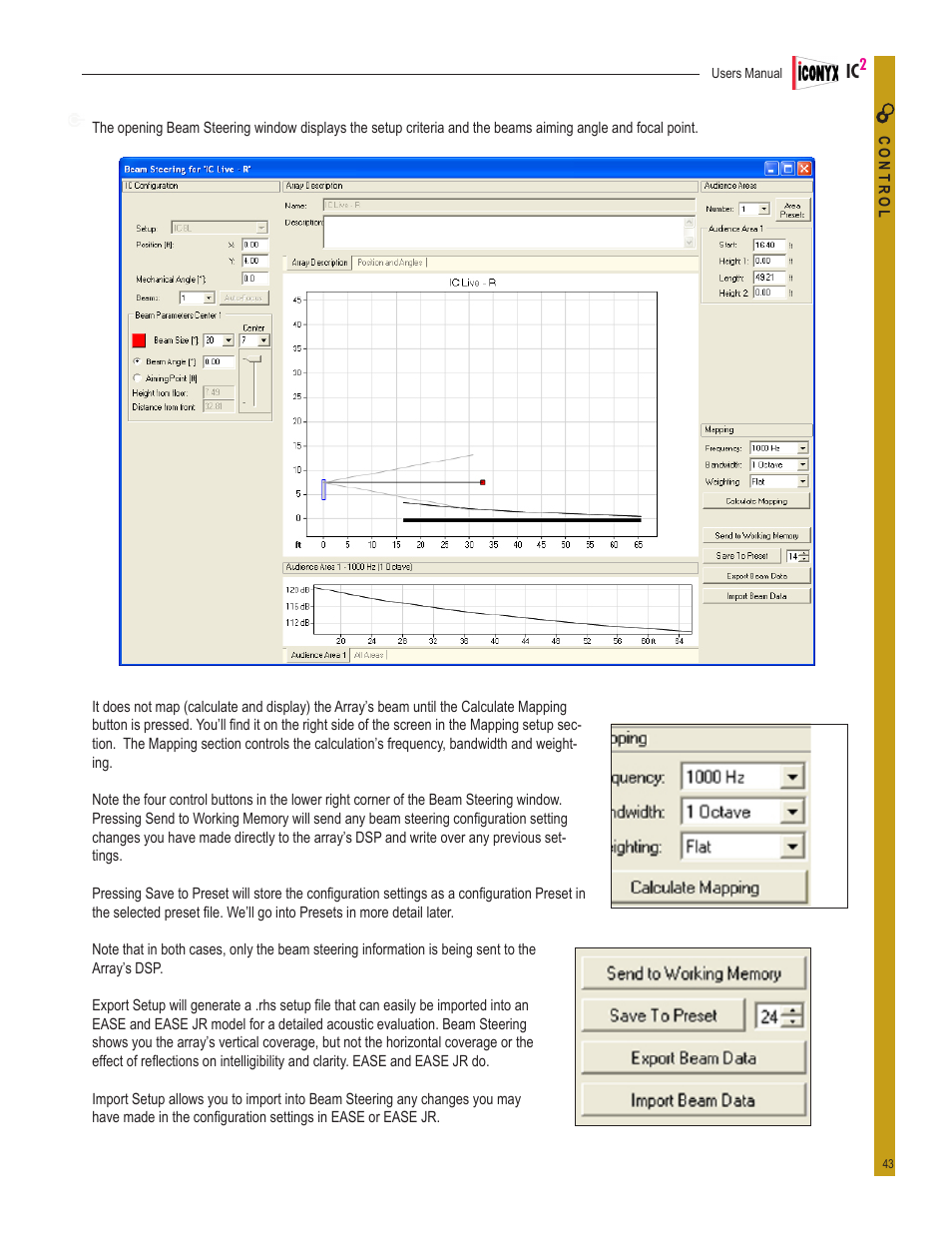Image resolution: width=952 pixels, height=1233 pixels.
Task: Click the Beam Angle value field
Action: click(x=219, y=361)
